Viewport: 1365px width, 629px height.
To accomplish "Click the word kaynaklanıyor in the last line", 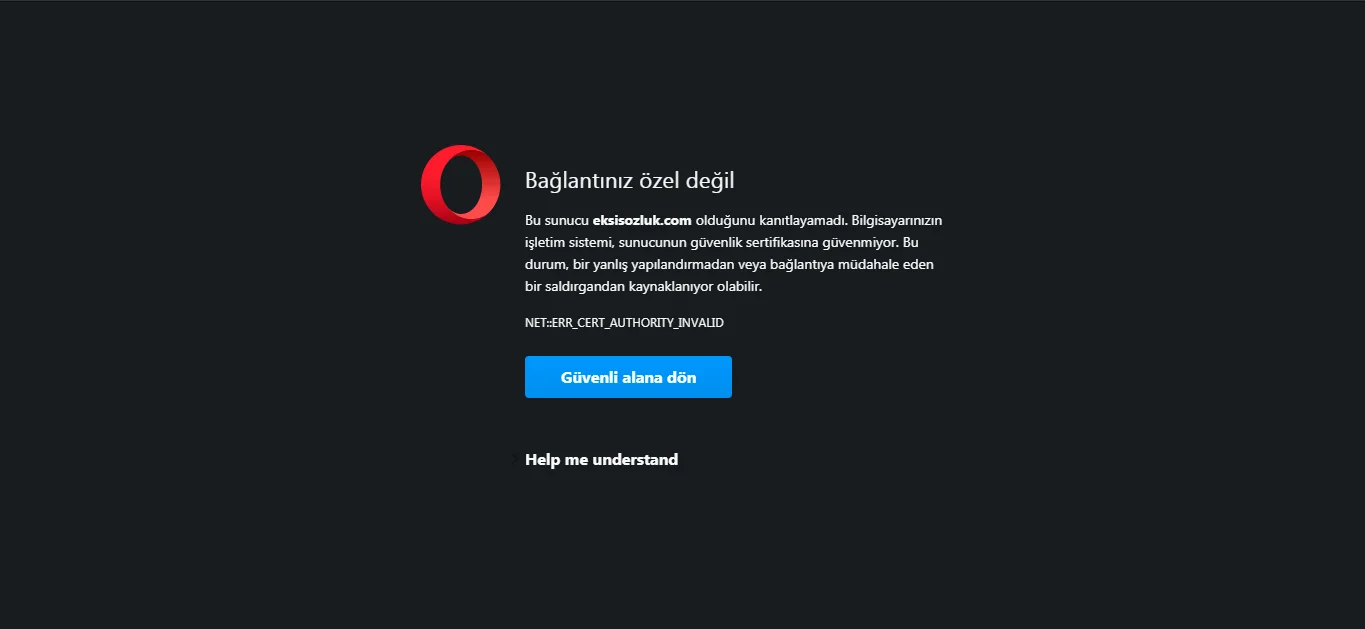I will [x=670, y=286].
